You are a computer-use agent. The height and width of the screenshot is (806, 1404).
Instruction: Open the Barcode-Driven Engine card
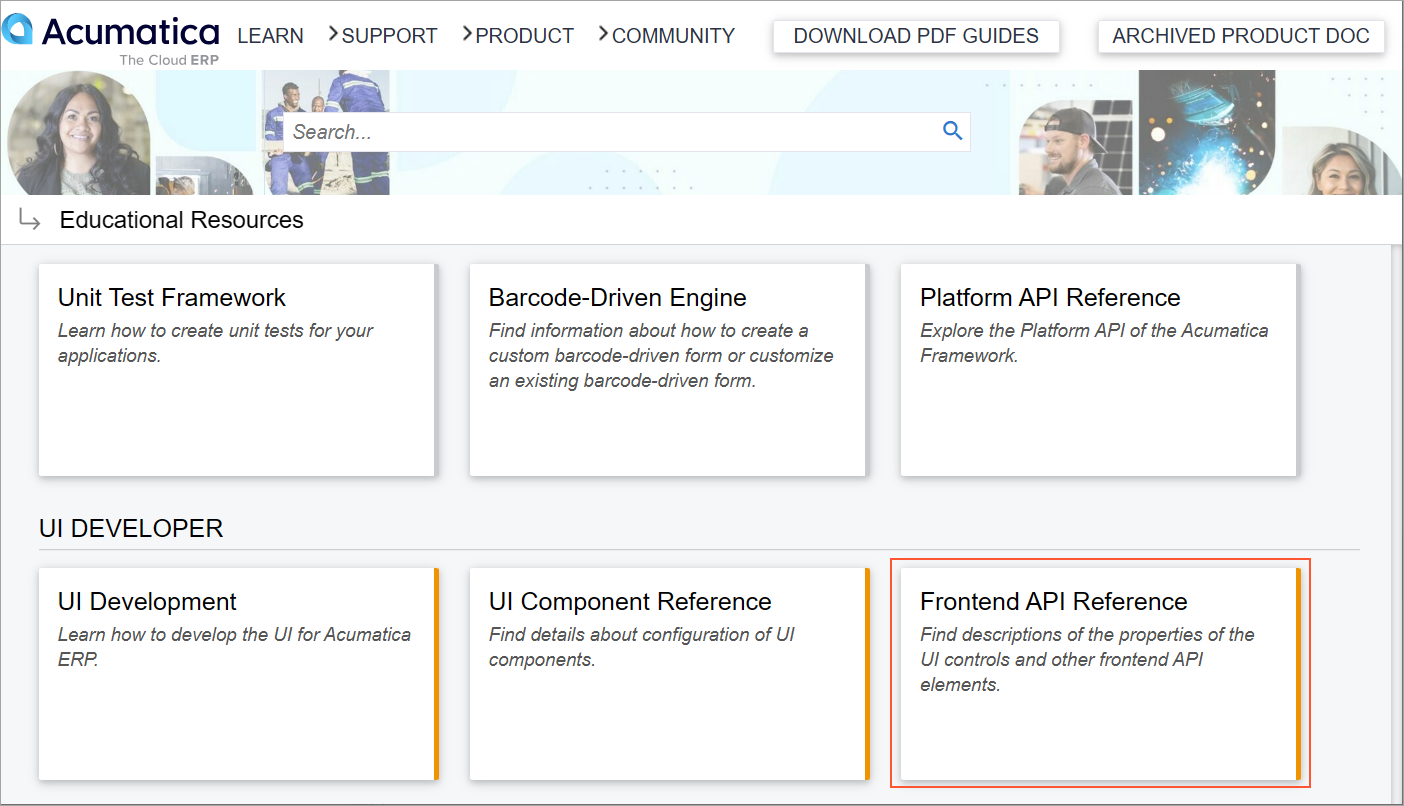coord(667,370)
